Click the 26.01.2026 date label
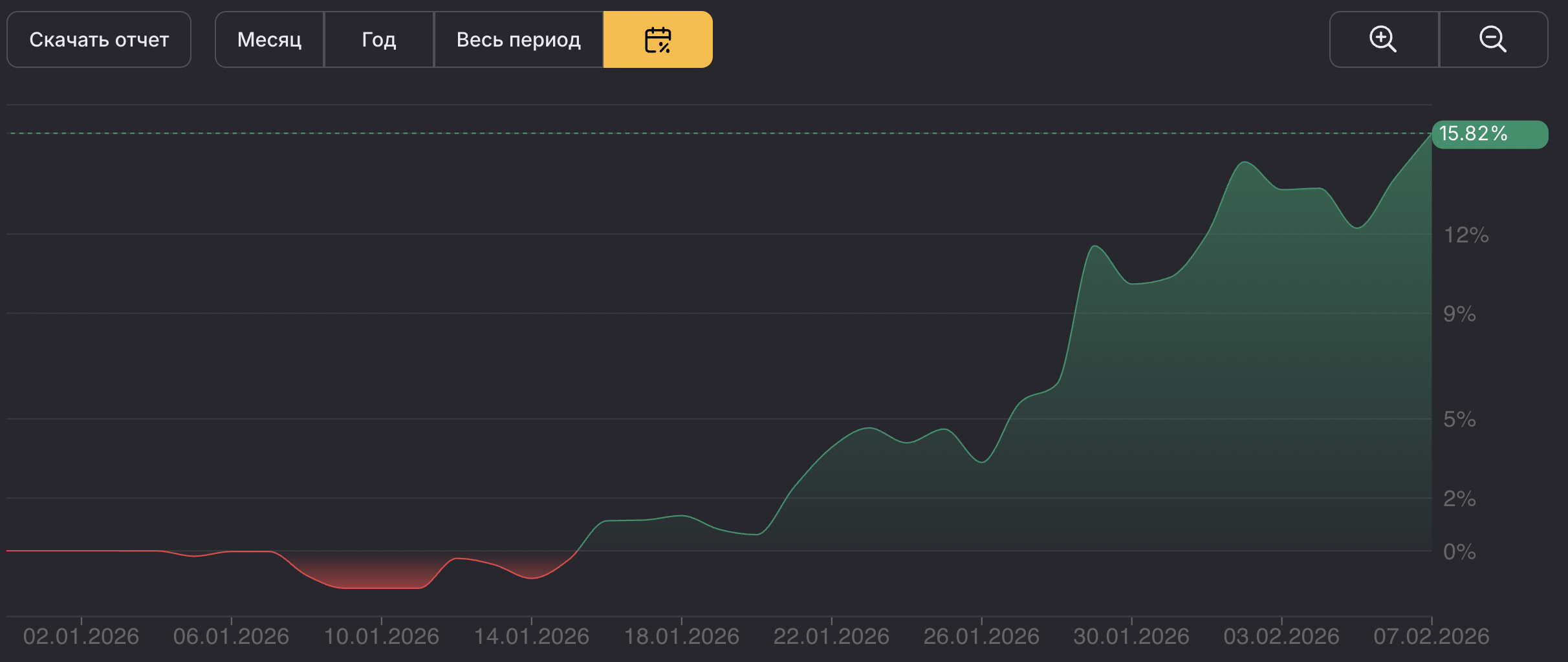Image resolution: width=1568 pixels, height=662 pixels. 981,636
